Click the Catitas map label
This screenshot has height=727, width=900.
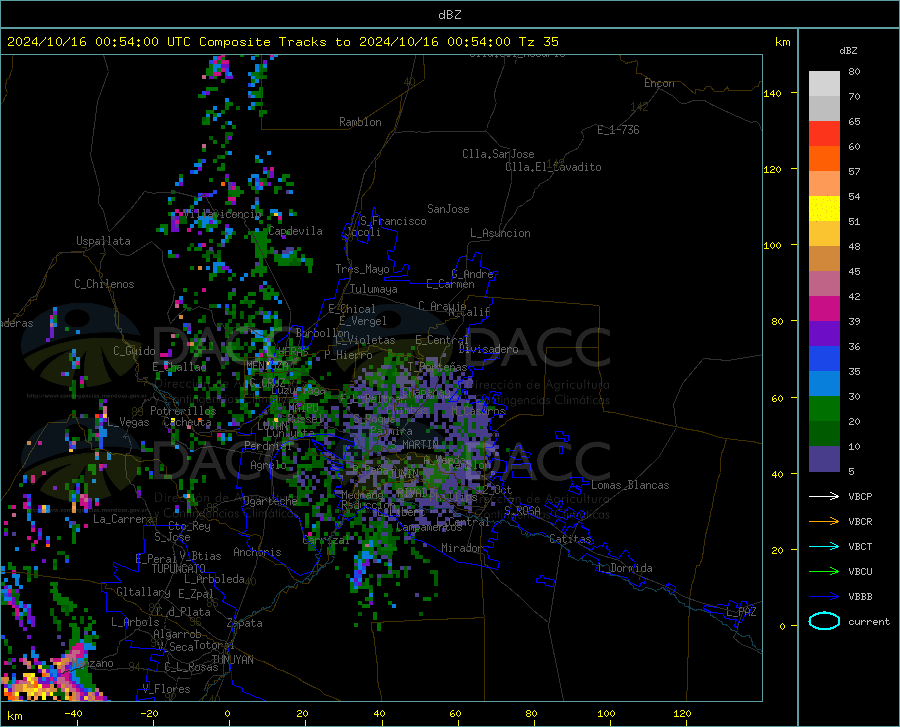[x=570, y=539]
